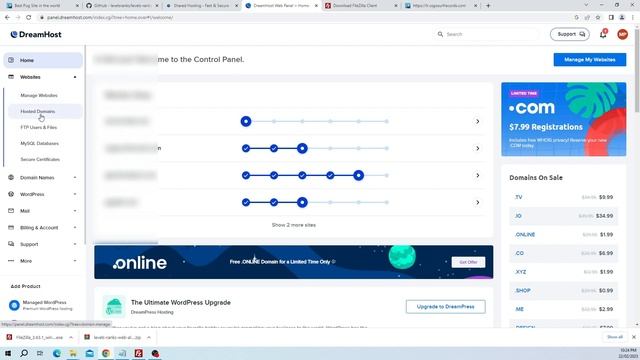Expand the WordPress menu

pyautogui.click(x=75, y=194)
